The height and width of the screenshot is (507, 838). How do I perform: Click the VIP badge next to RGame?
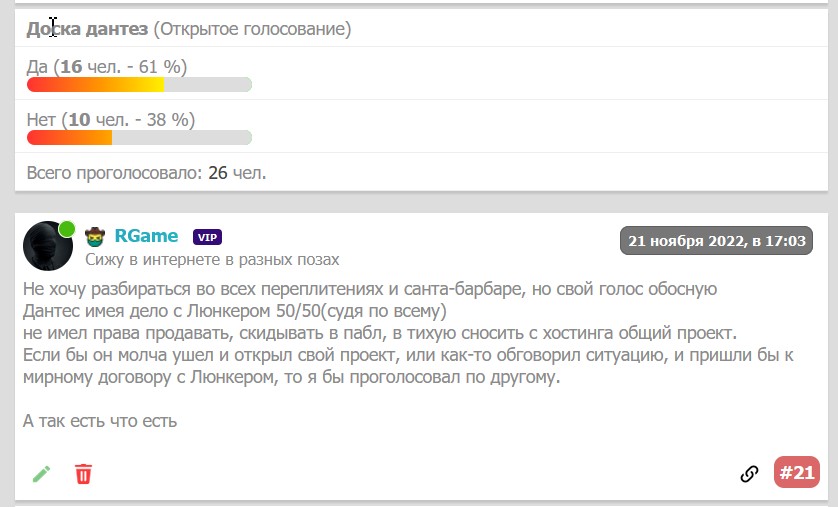coord(207,237)
